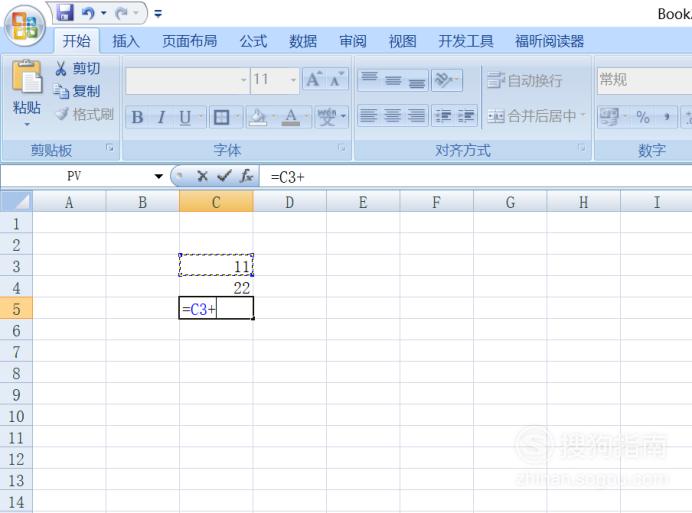Open the 对齐方式 dialog launcher
This screenshot has height=513, width=692.
click(x=582, y=148)
